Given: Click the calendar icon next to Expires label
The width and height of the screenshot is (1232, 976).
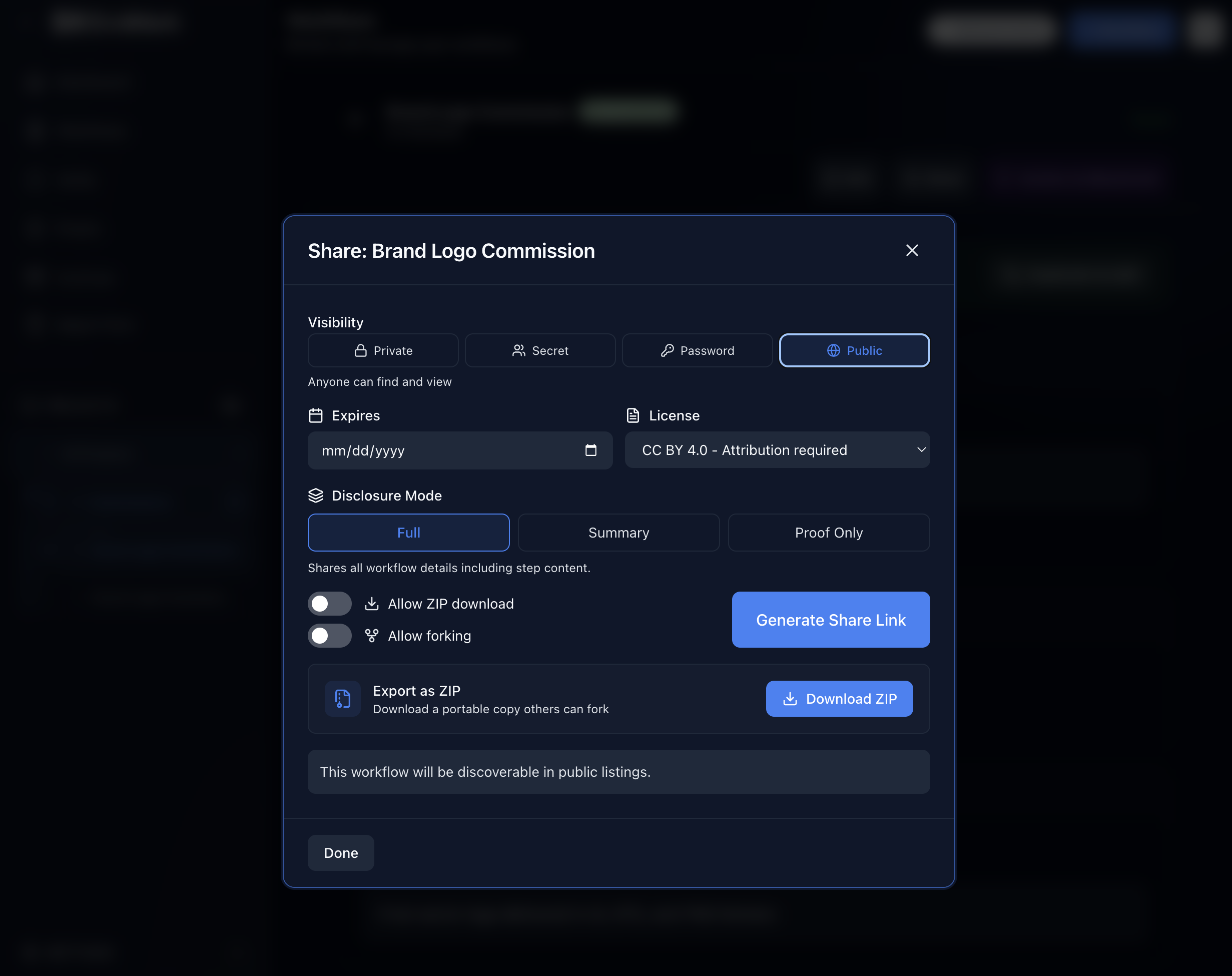Looking at the screenshot, I should (x=316, y=415).
